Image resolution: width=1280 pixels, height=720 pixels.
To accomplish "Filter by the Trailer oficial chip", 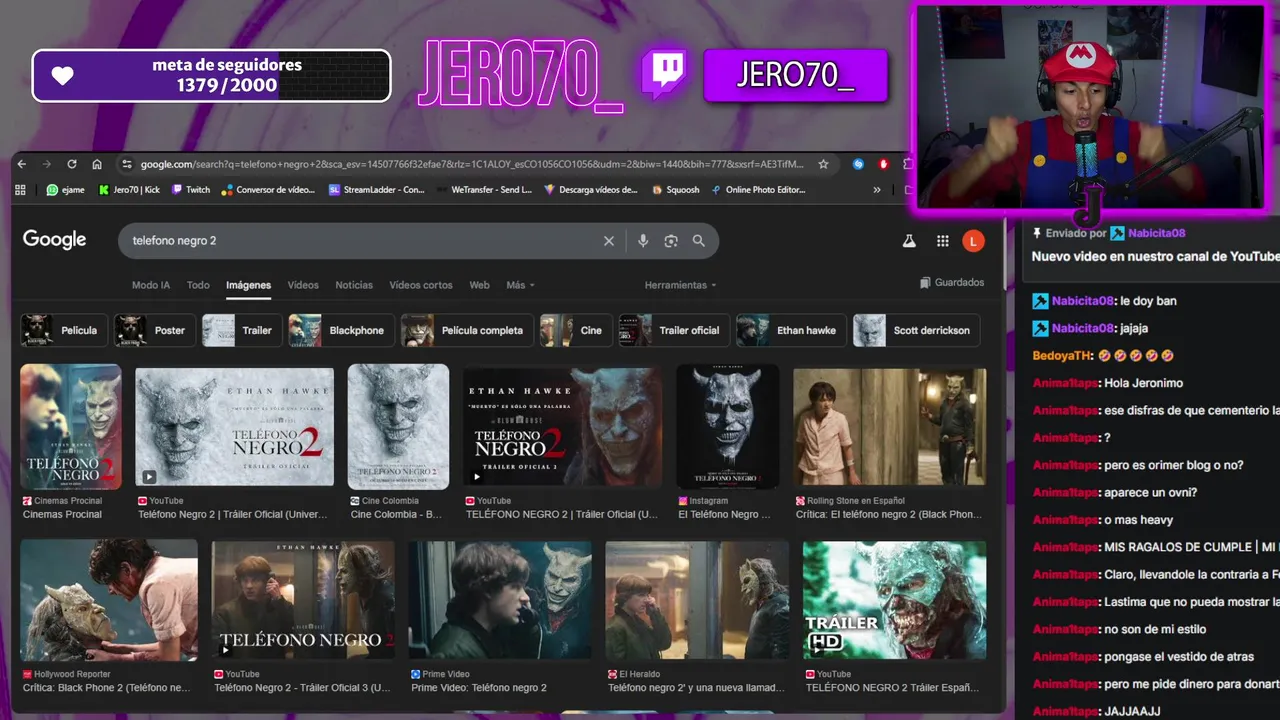I will [673, 330].
